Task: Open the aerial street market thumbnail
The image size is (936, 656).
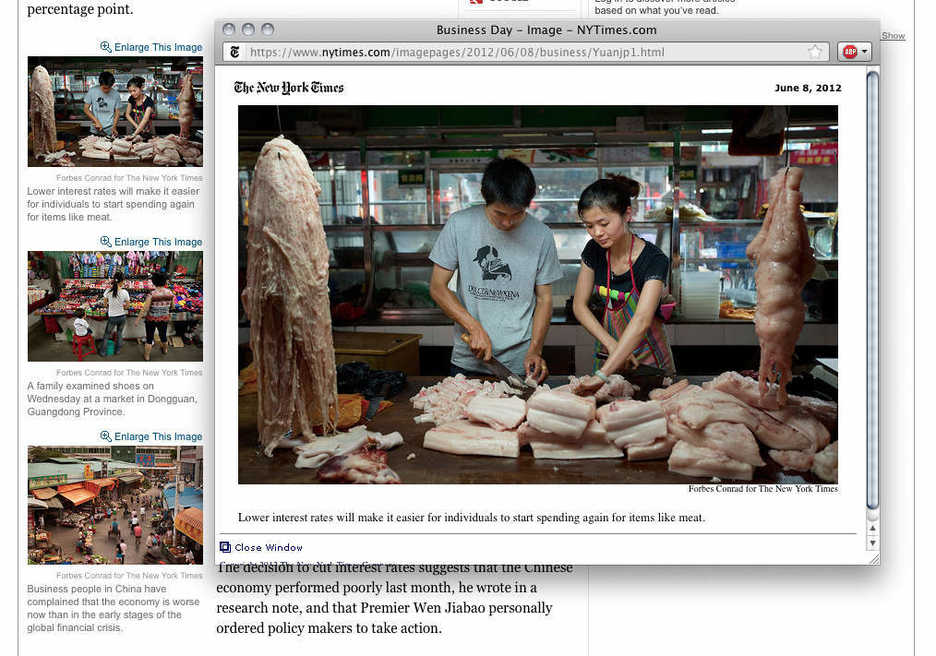Action: (x=115, y=505)
